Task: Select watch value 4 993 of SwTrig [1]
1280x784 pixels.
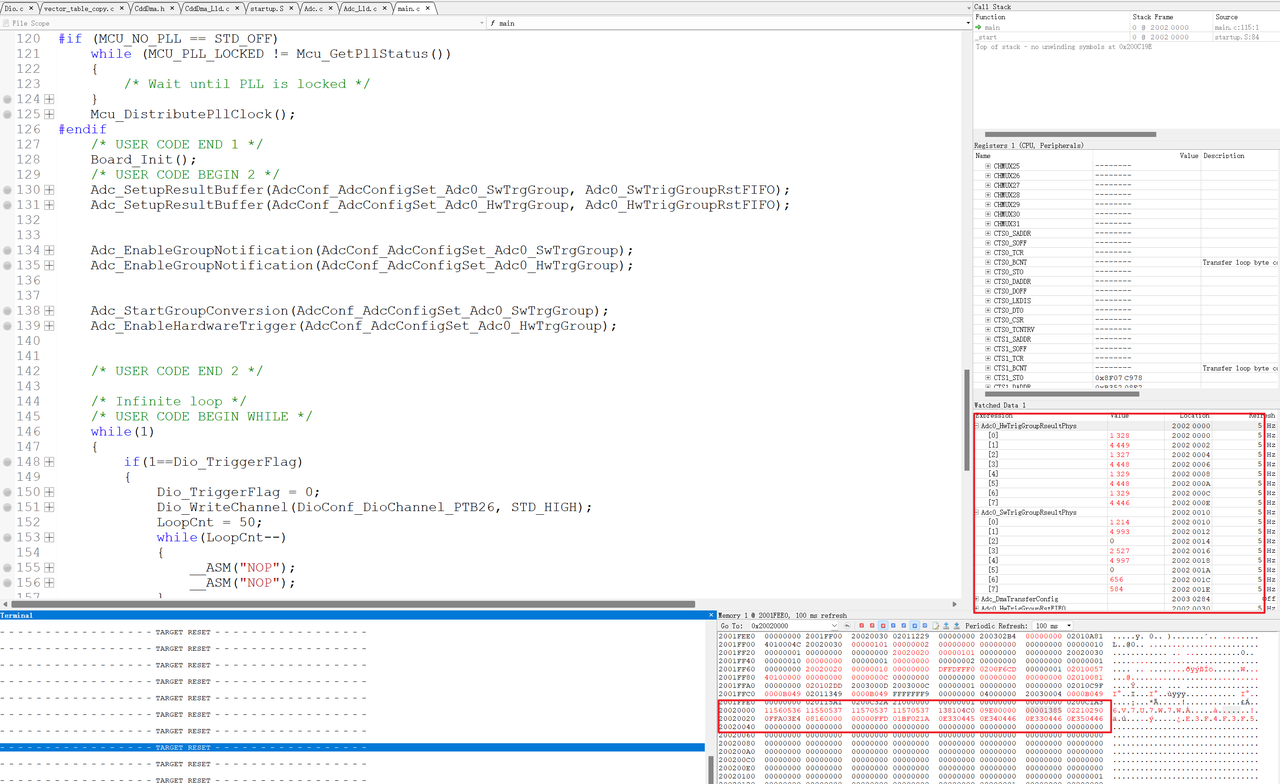Action: pos(1119,531)
